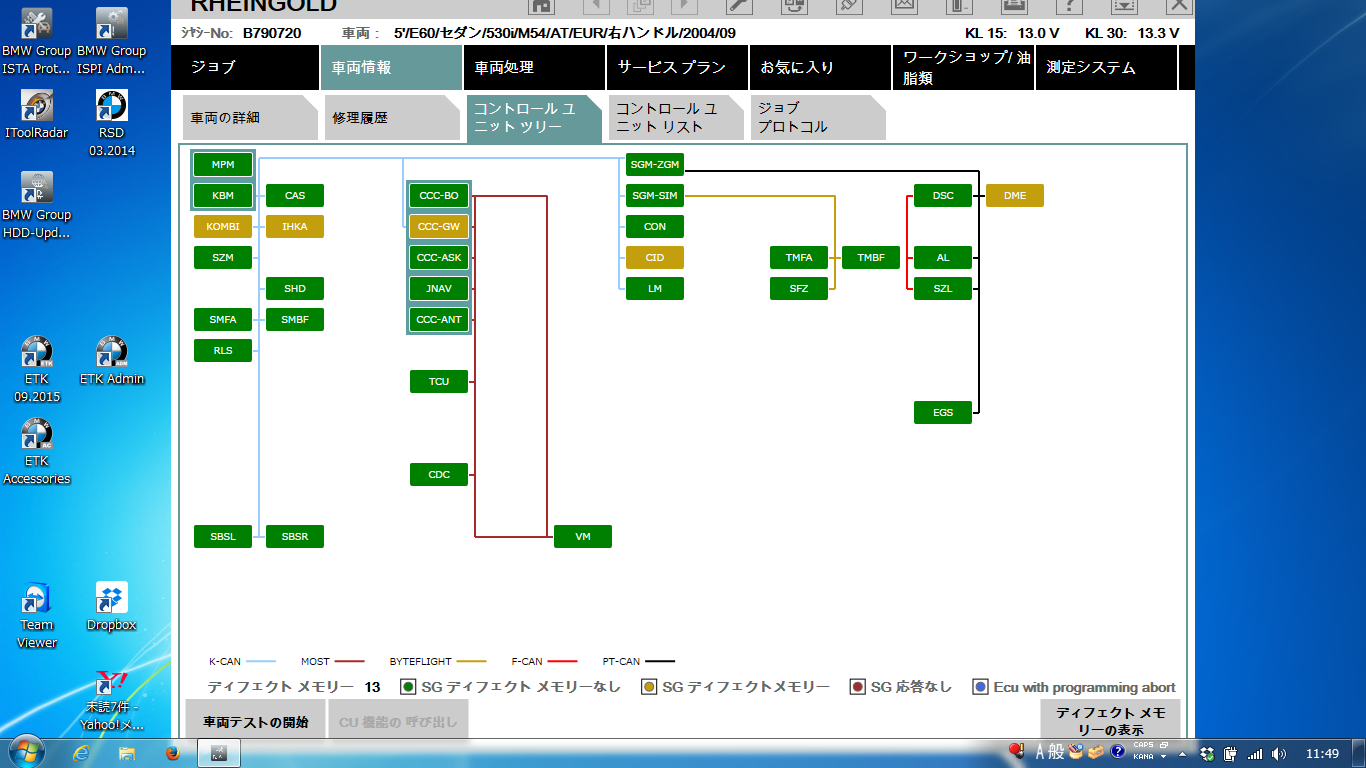The image size is (1366, 768).
Task: Select the SGM-ZGM control unit node
Action: click(x=655, y=164)
